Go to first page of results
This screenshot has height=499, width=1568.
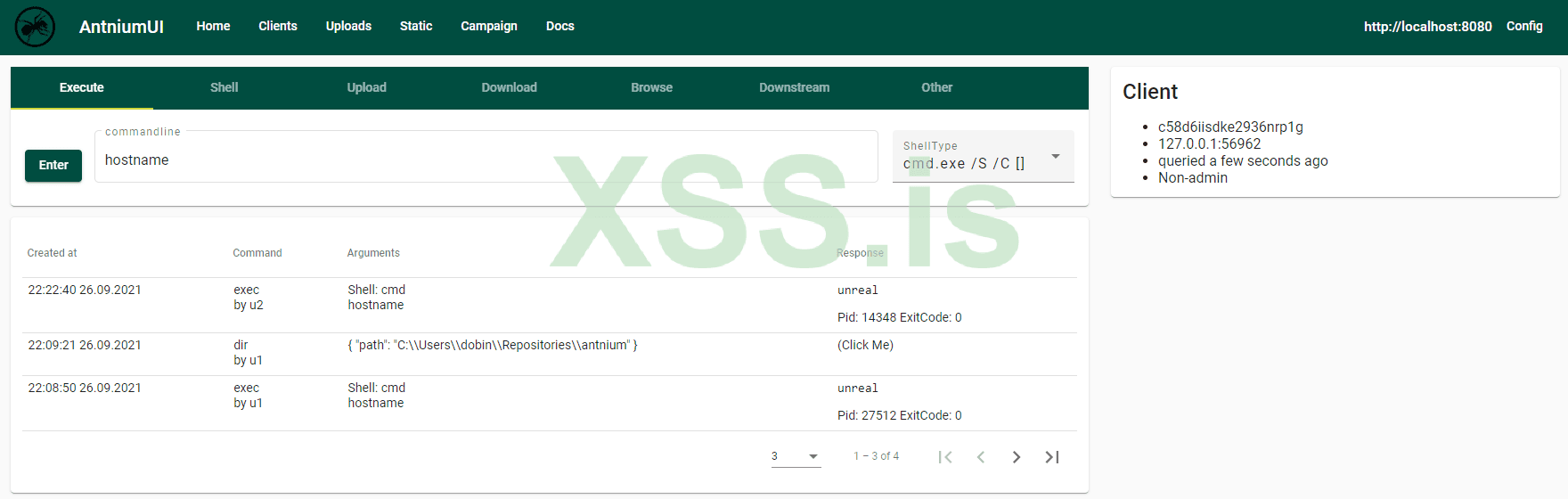(945, 457)
